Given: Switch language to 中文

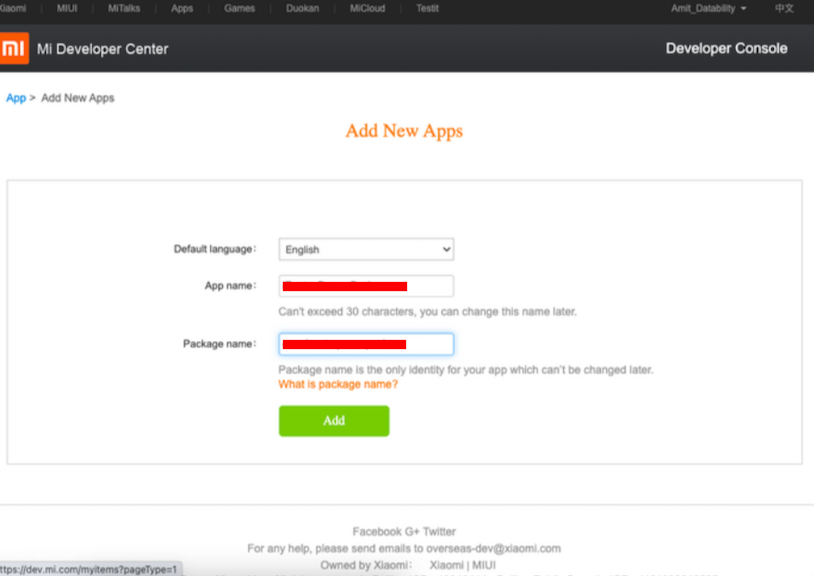Looking at the screenshot, I should coord(784,8).
